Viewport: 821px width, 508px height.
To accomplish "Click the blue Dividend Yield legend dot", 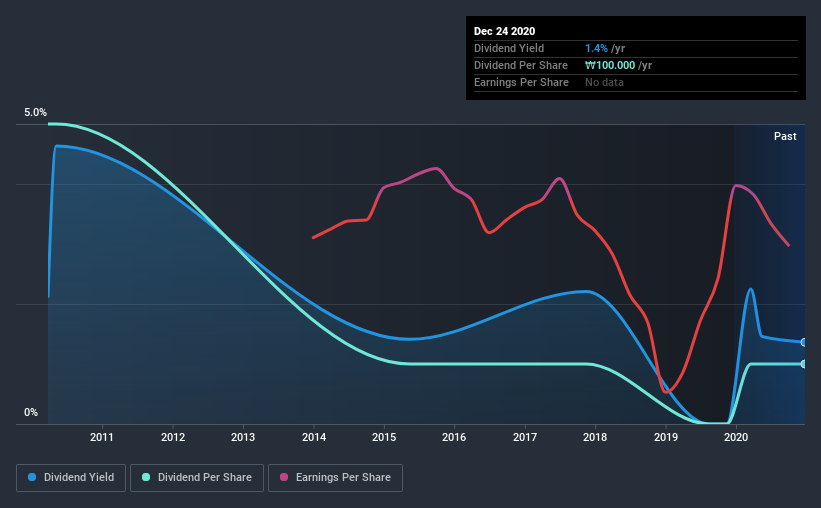I will click(x=32, y=477).
